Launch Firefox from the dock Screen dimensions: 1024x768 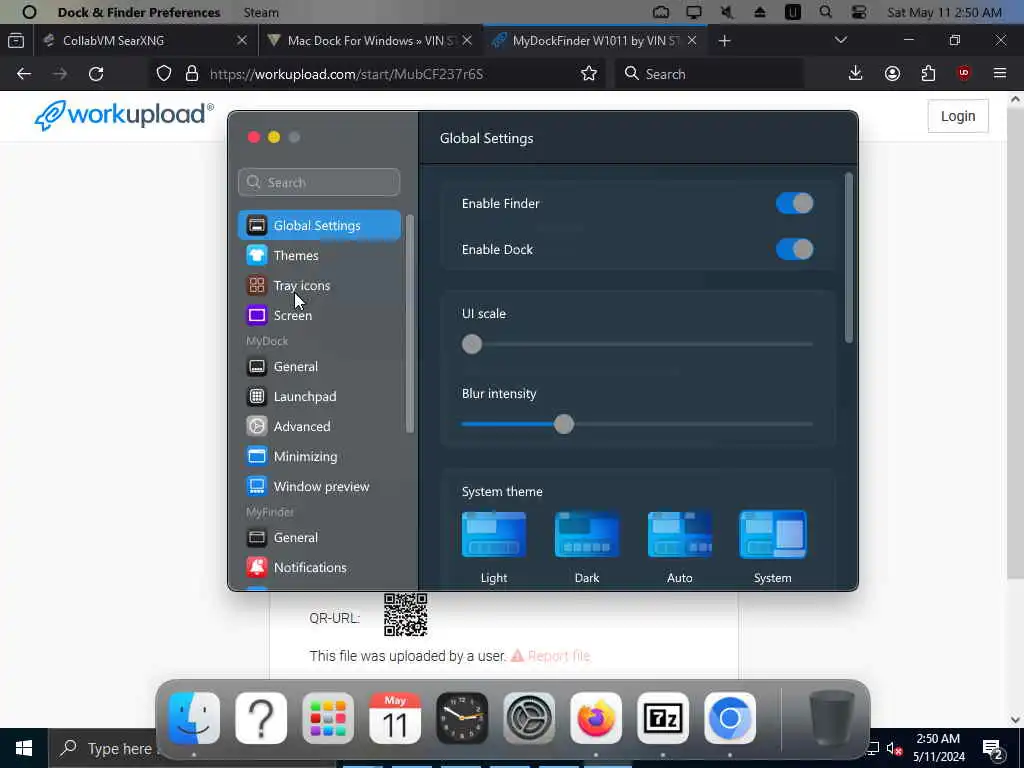[x=596, y=718]
